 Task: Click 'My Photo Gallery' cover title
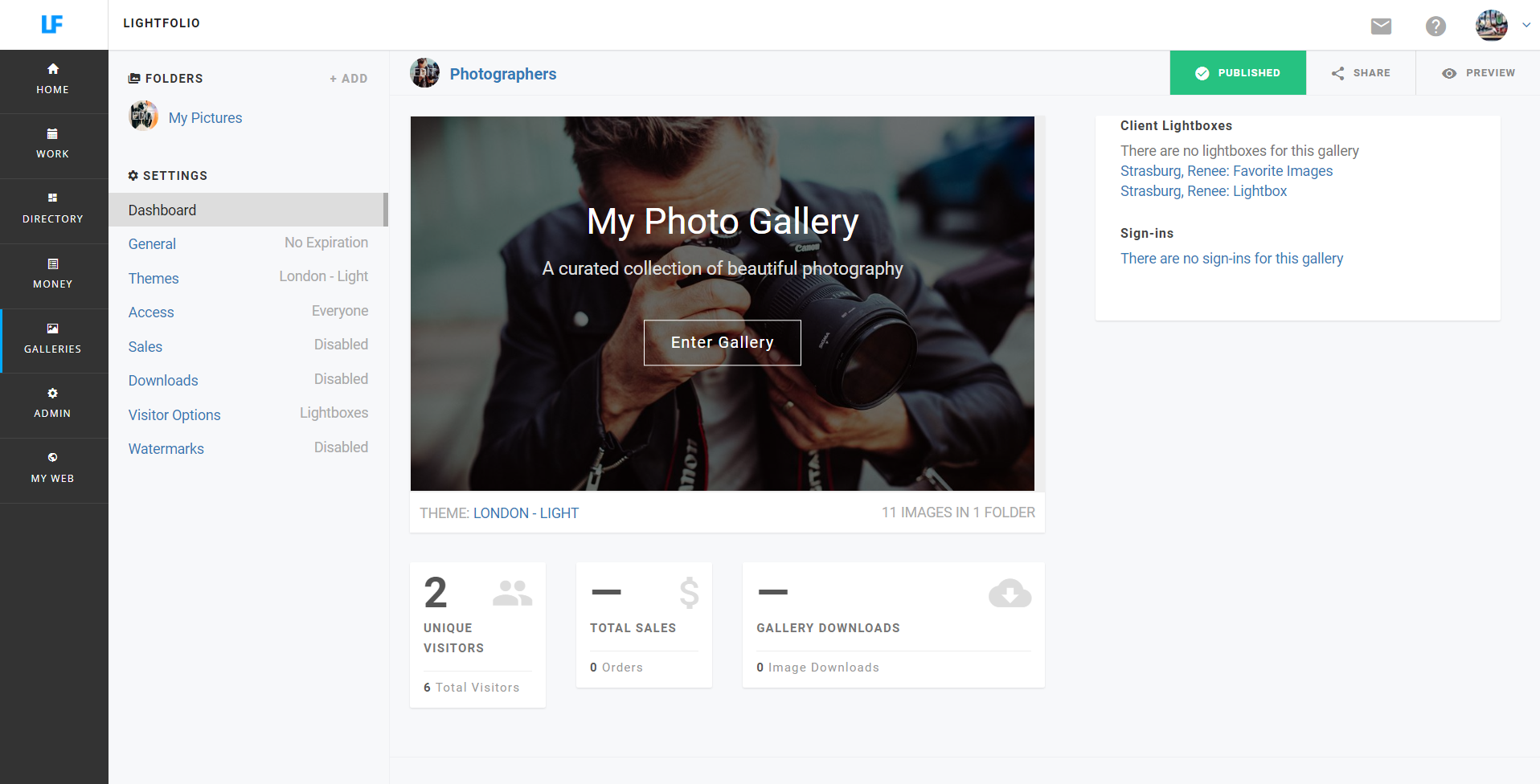723,222
